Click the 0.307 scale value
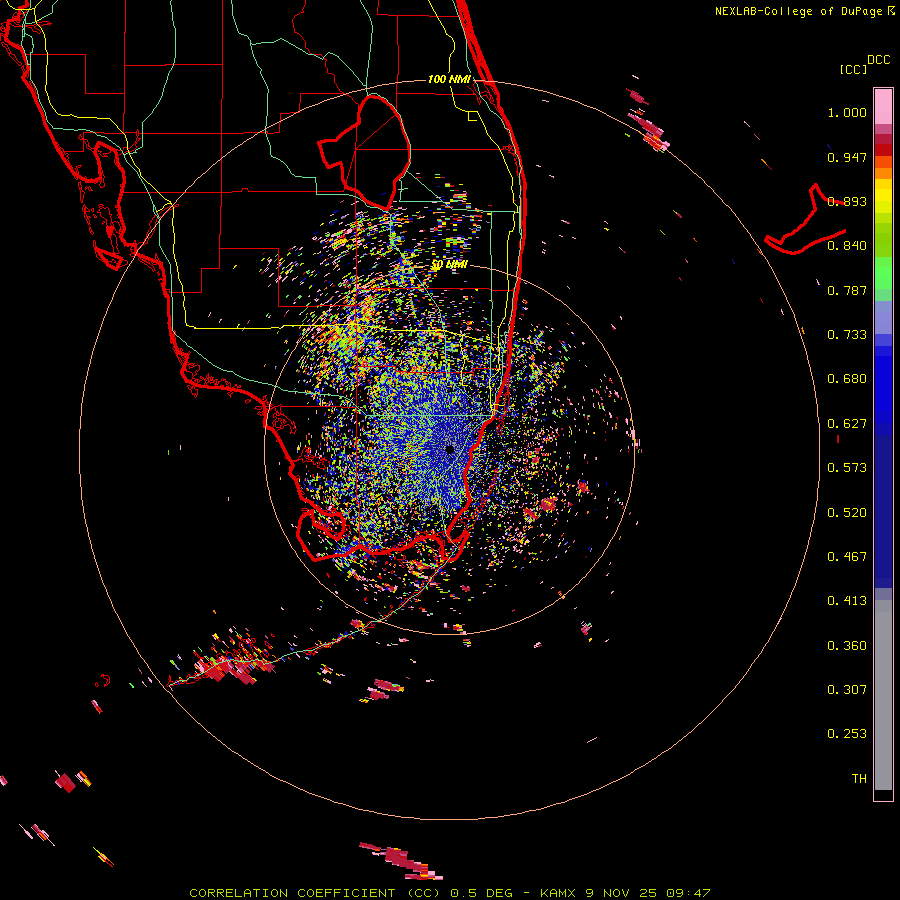This screenshot has width=900, height=900. (x=847, y=690)
